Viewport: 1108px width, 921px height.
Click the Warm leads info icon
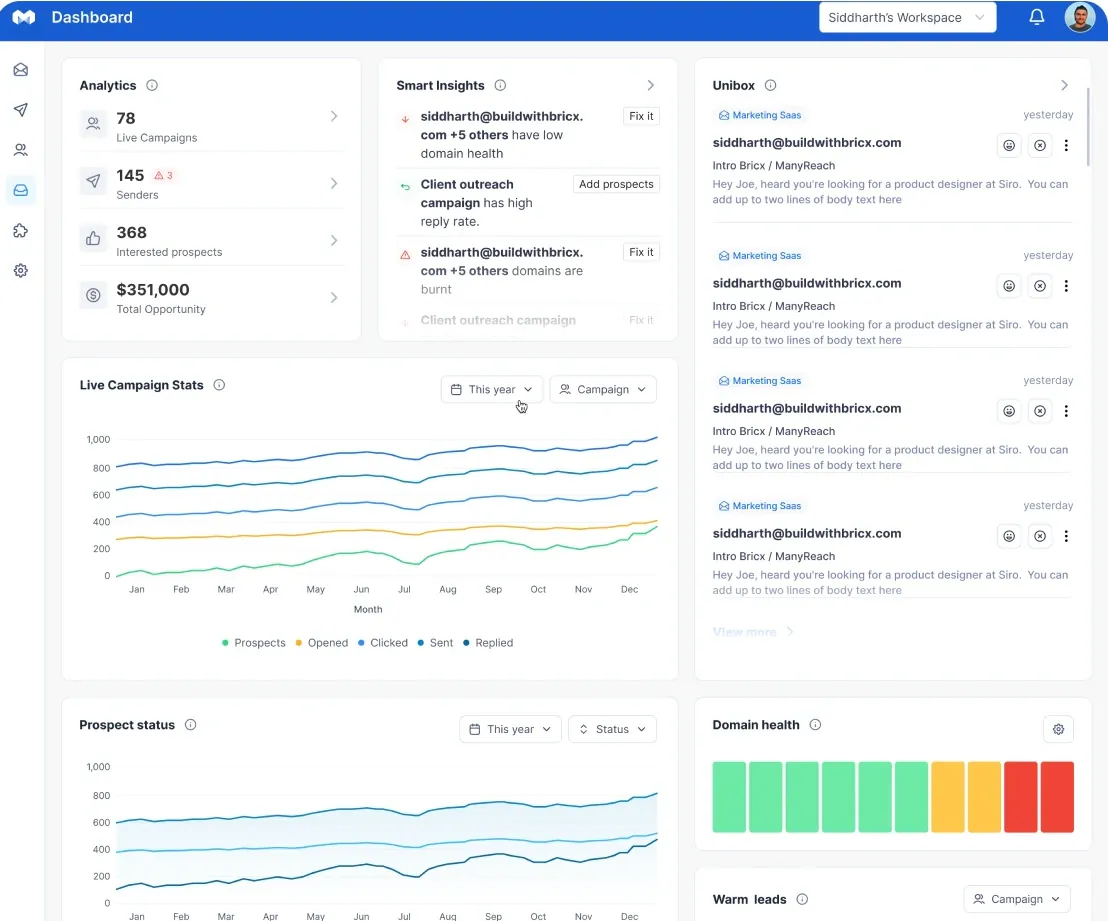(x=802, y=899)
